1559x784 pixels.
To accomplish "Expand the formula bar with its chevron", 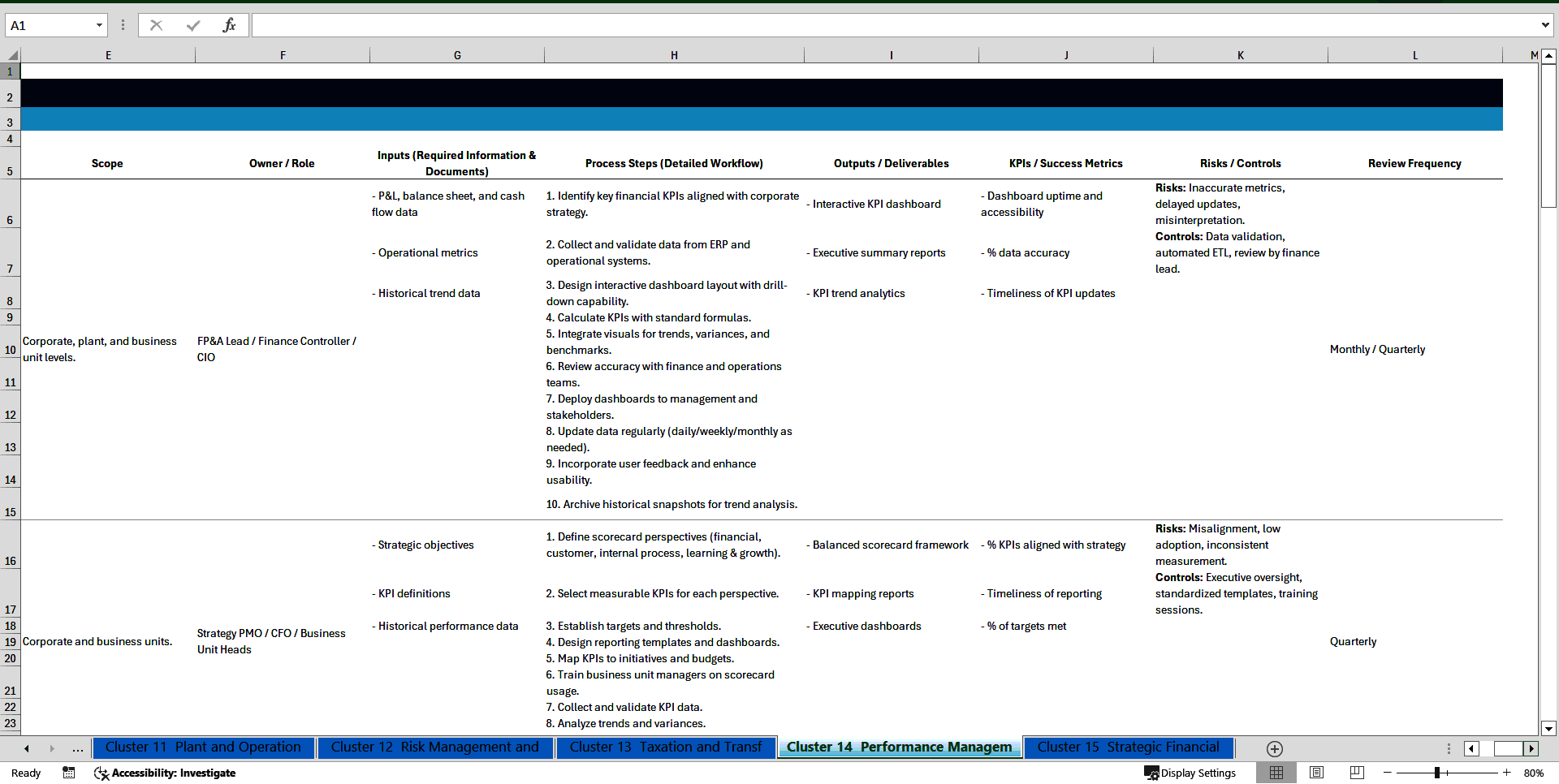I will point(1546,24).
